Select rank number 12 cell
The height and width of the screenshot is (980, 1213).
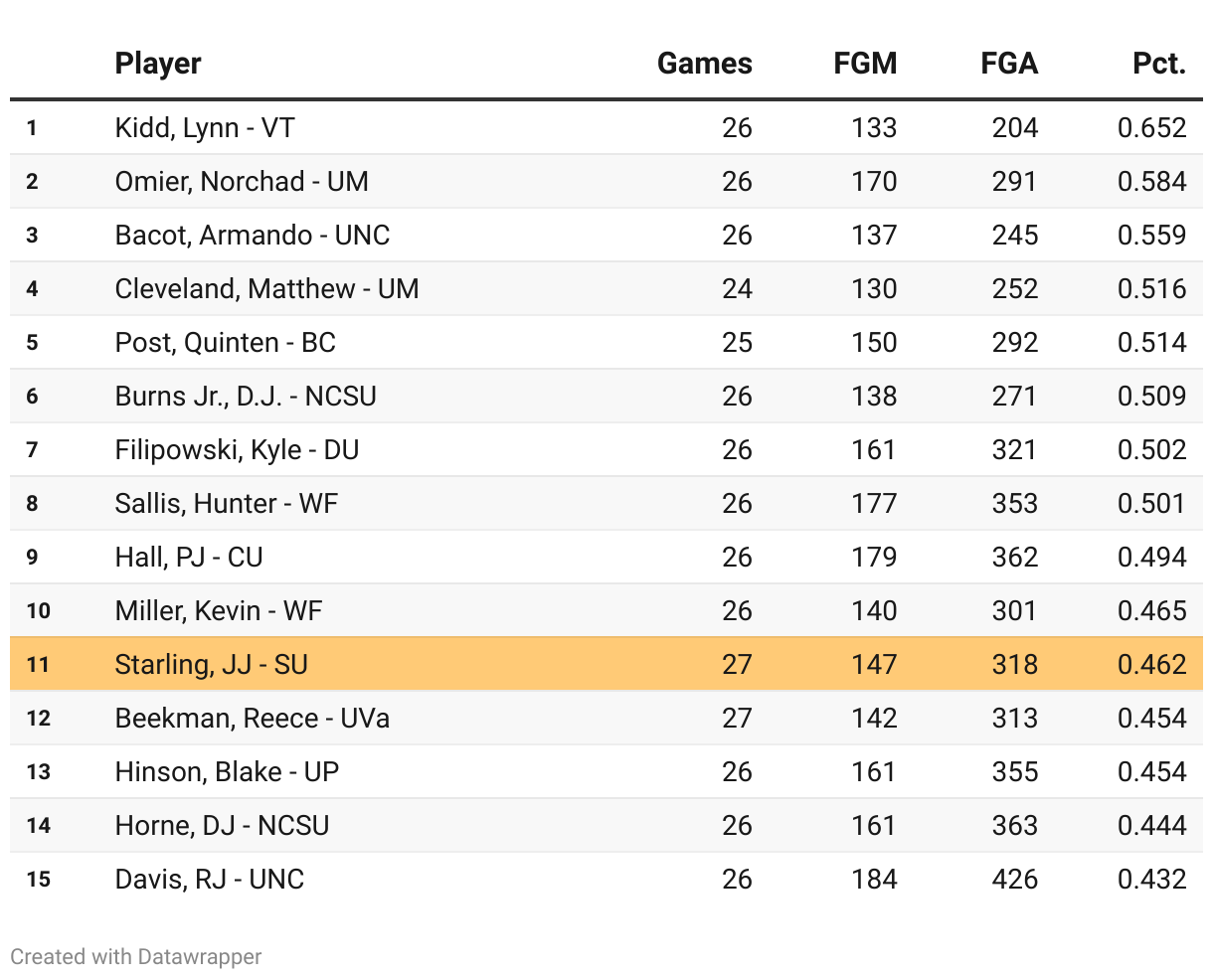[38, 718]
